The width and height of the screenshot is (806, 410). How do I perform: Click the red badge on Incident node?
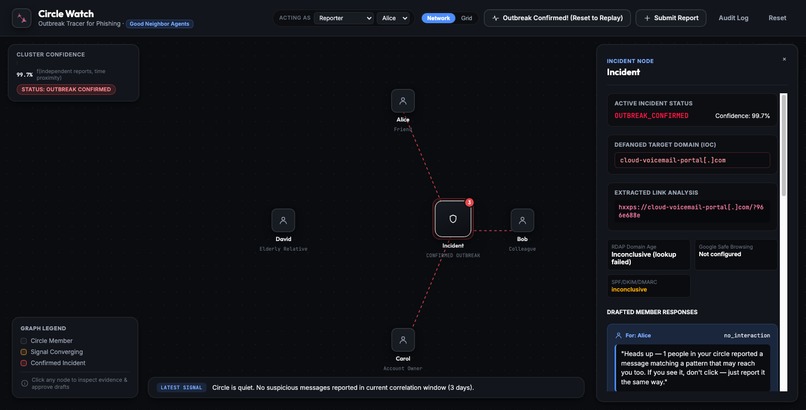pos(469,202)
